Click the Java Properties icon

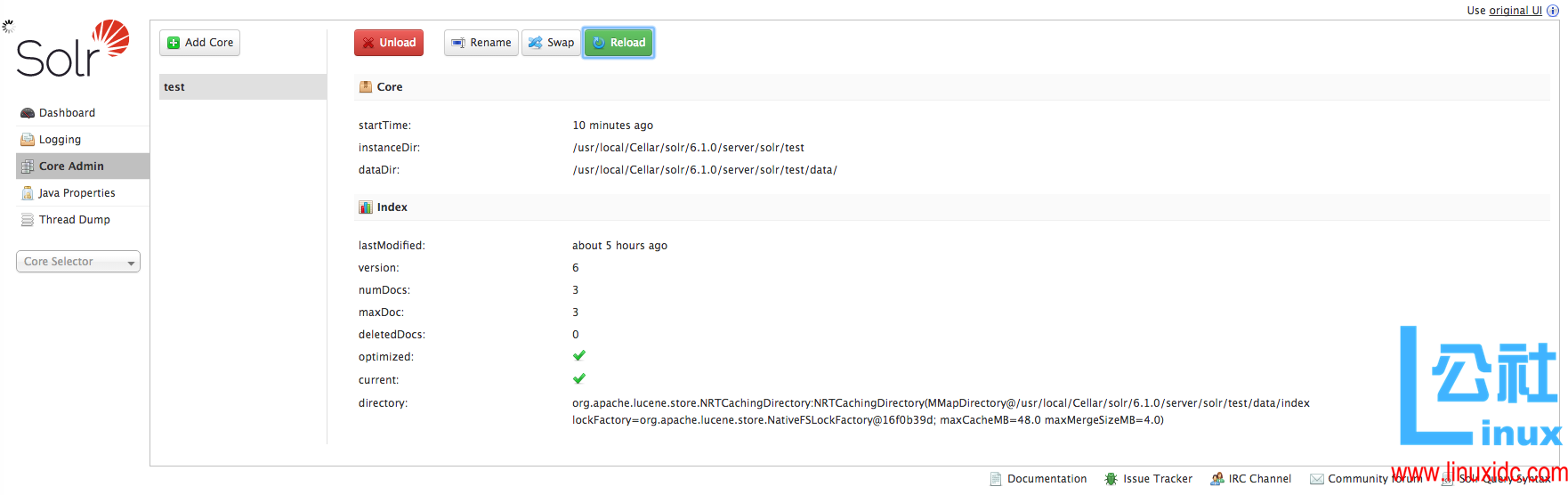[x=28, y=193]
